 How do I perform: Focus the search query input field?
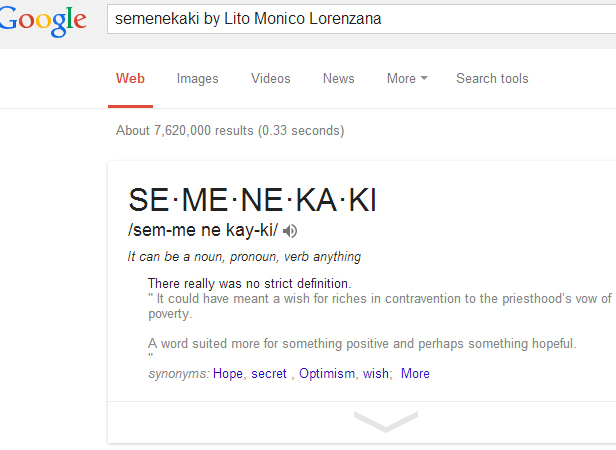tap(361, 19)
